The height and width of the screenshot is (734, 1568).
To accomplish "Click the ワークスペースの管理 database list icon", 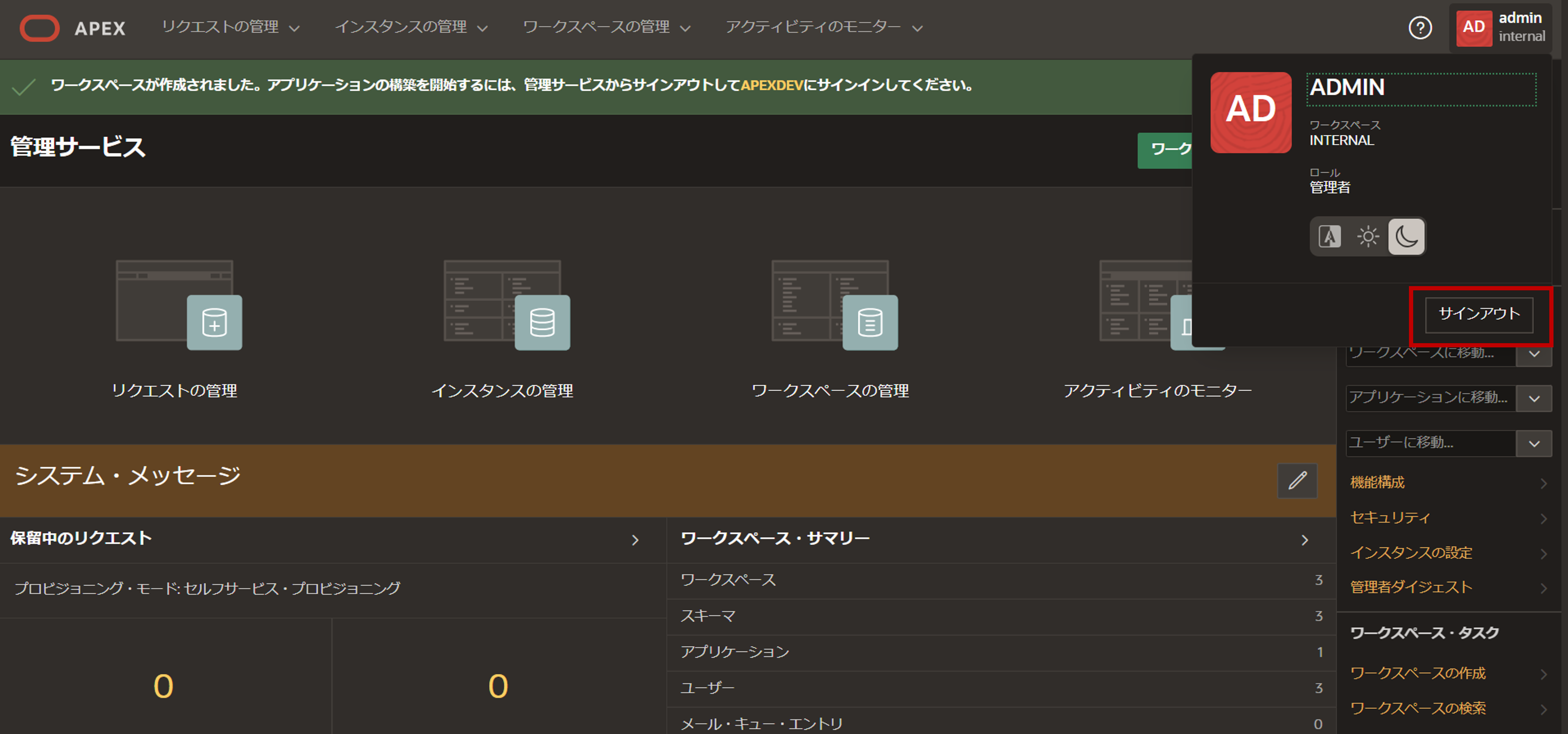I will pyautogui.click(x=870, y=322).
